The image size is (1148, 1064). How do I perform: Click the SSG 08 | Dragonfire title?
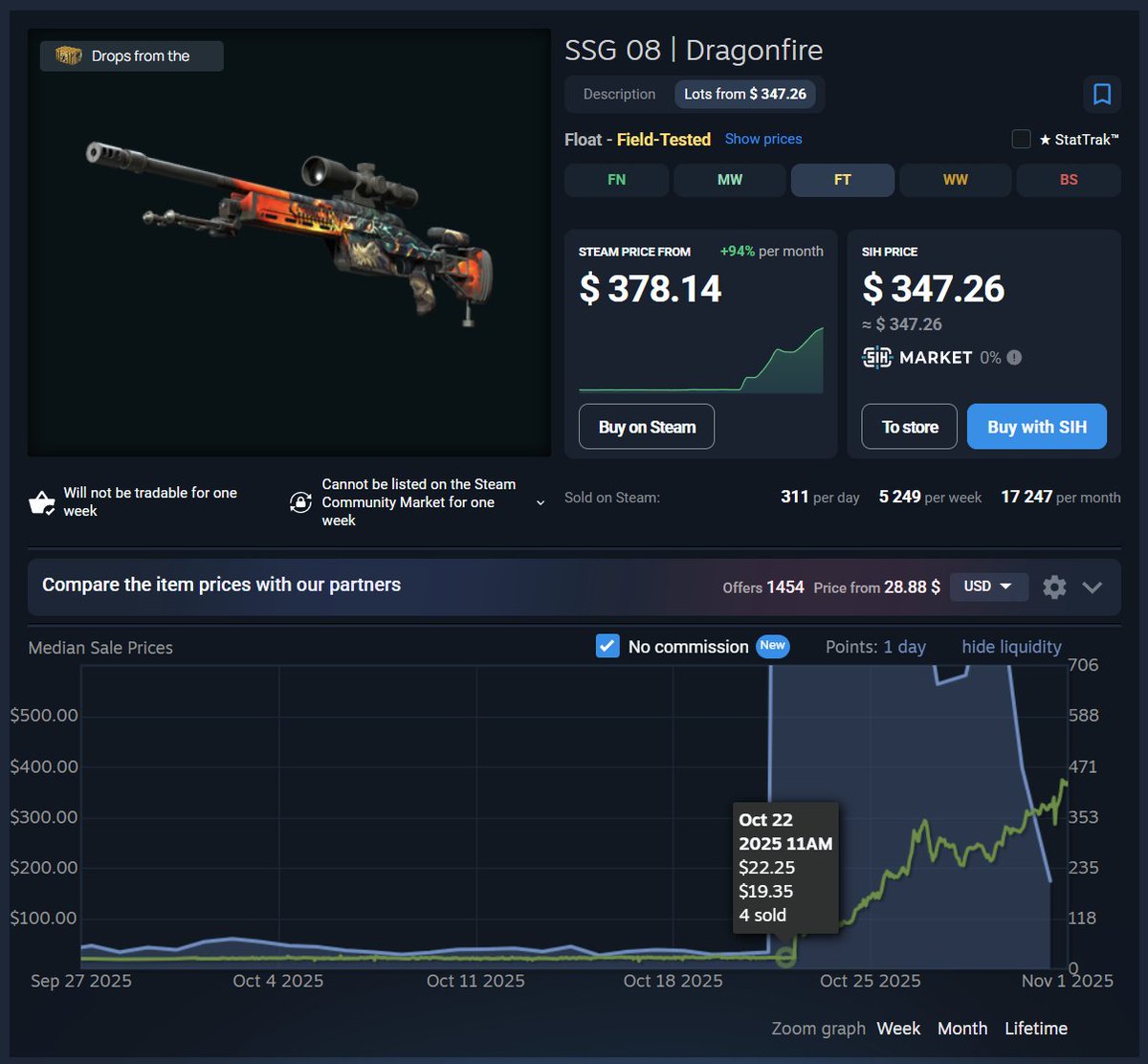[694, 50]
